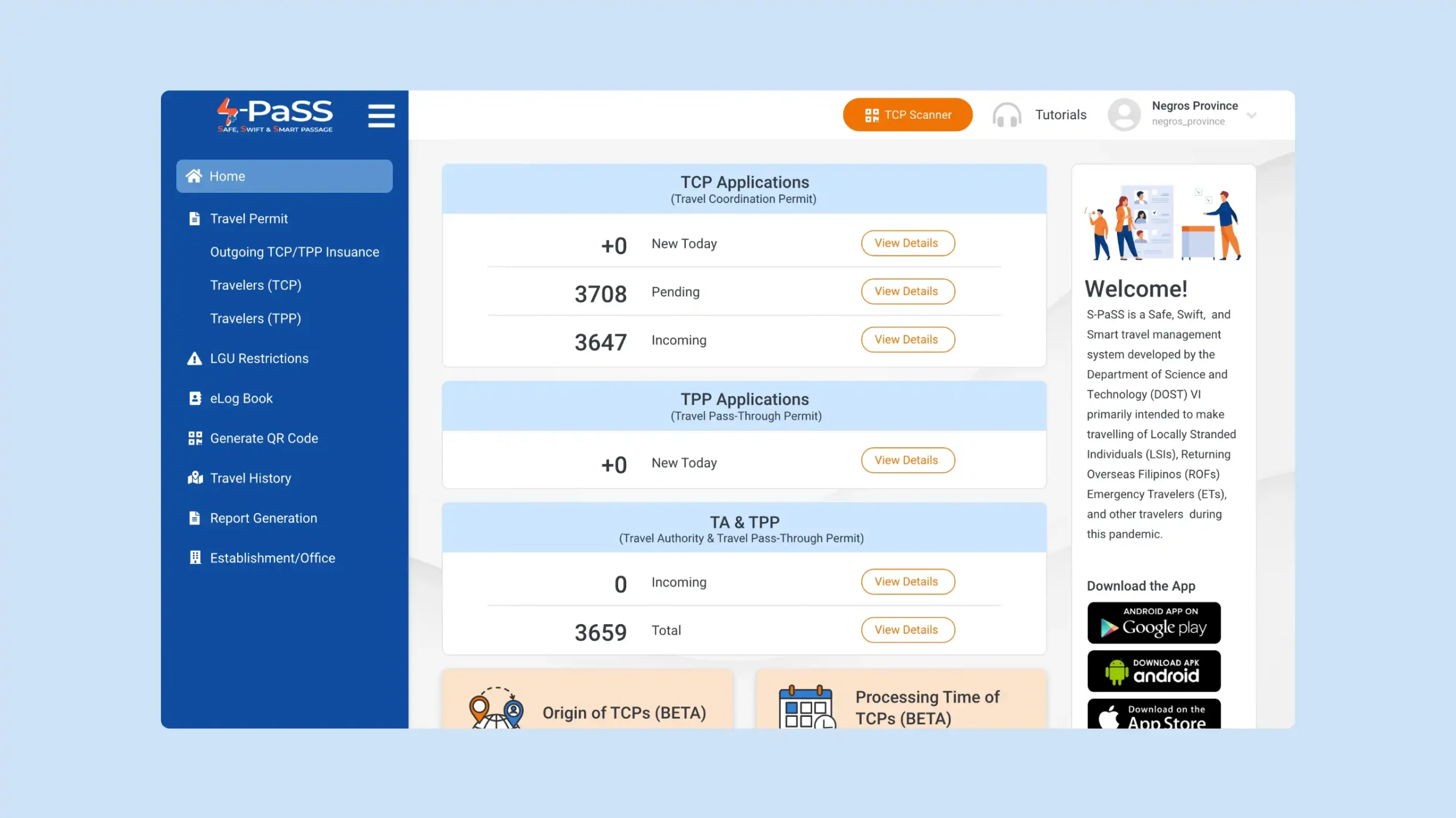
Task: Click the Travel History map icon
Action: point(195,478)
